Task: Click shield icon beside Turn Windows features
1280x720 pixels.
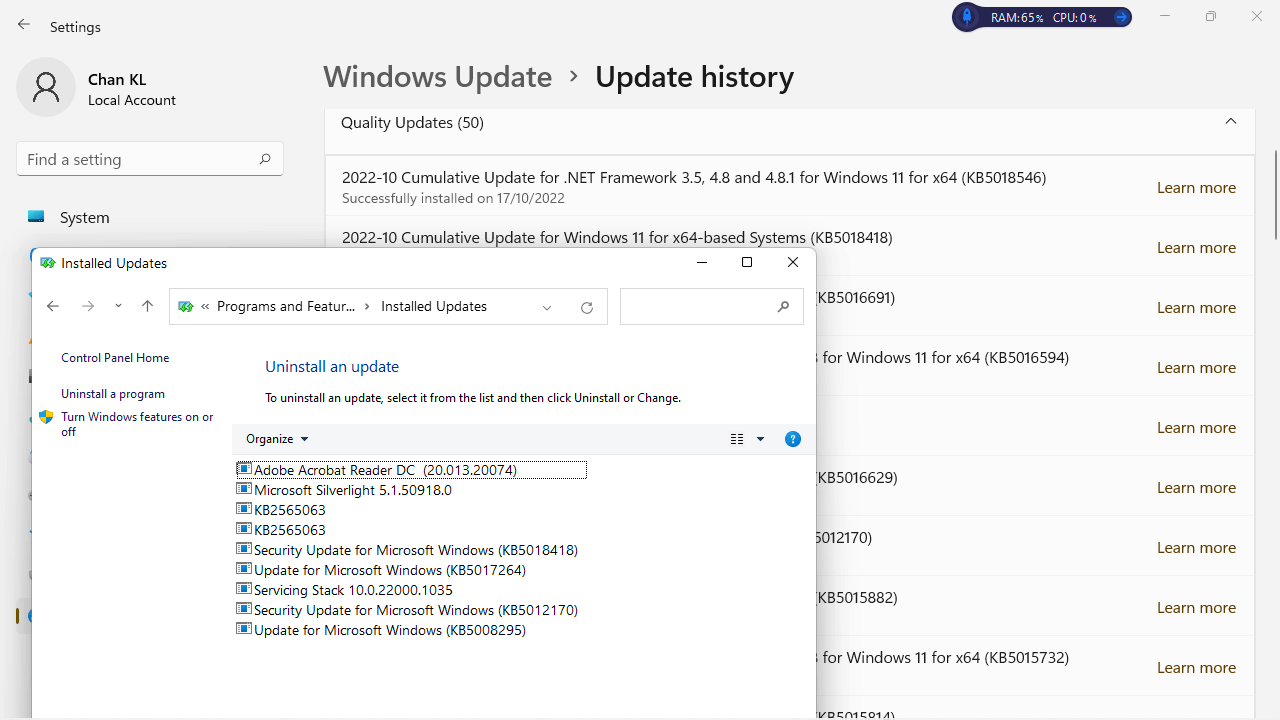Action: coord(46,417)
